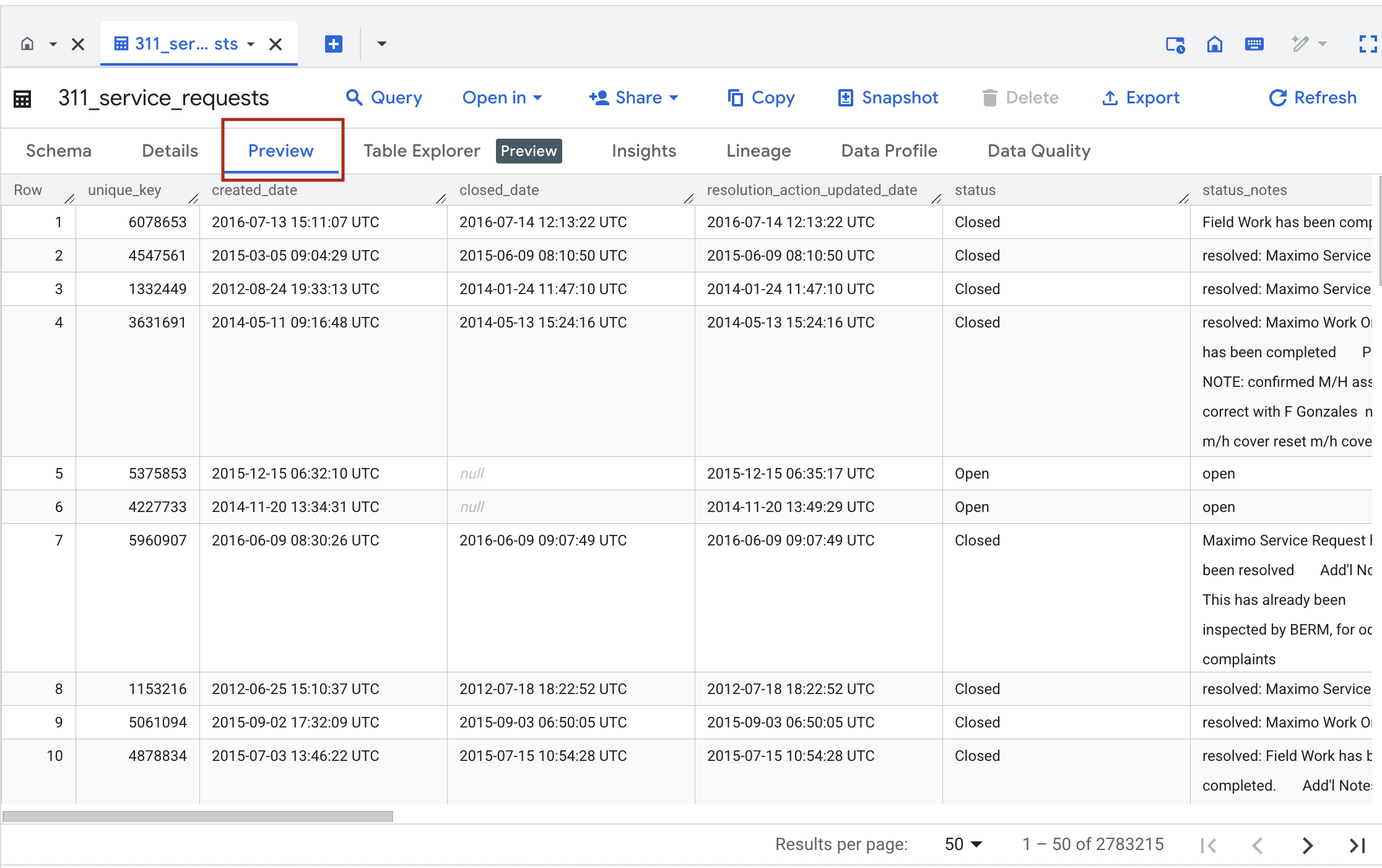Open the Query option
Image resolution: width=1382 pixels, height=868 pixels.
(x=384, y=98)
